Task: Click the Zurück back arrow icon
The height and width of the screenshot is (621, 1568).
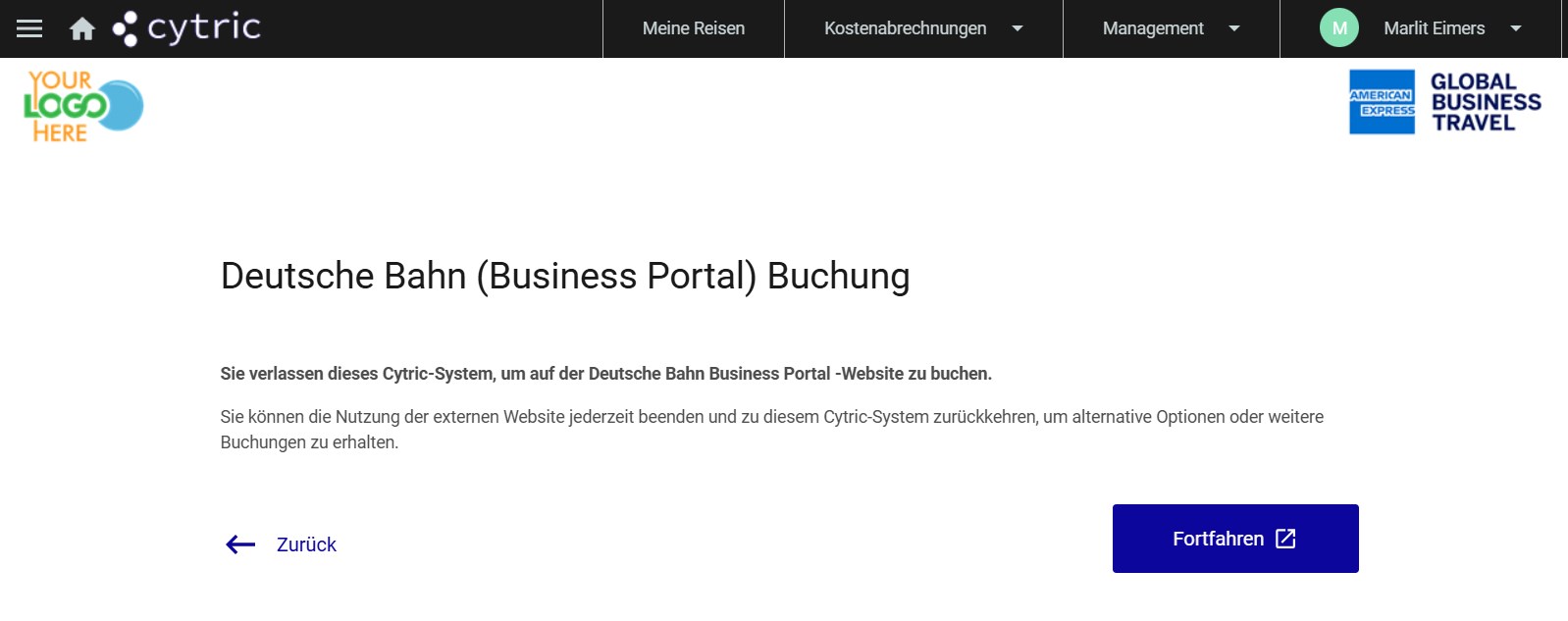Action: tap(240, 544)
